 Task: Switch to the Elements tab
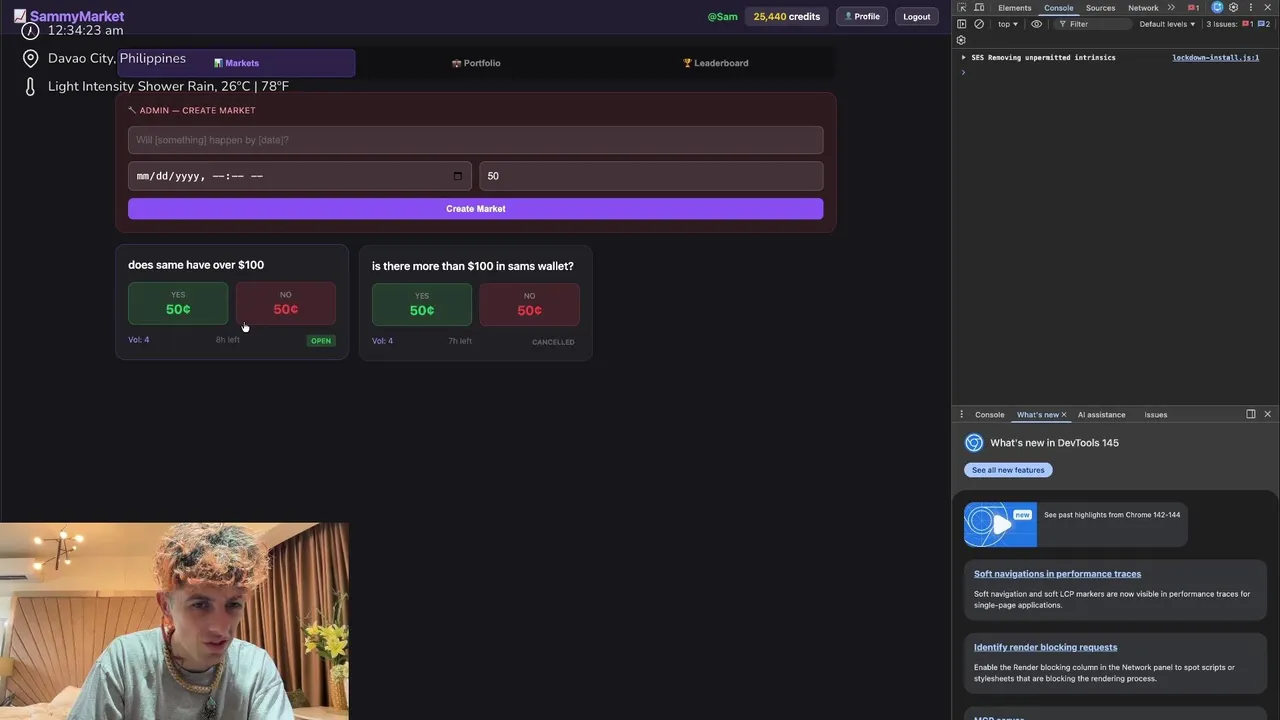coord(1014,8)
